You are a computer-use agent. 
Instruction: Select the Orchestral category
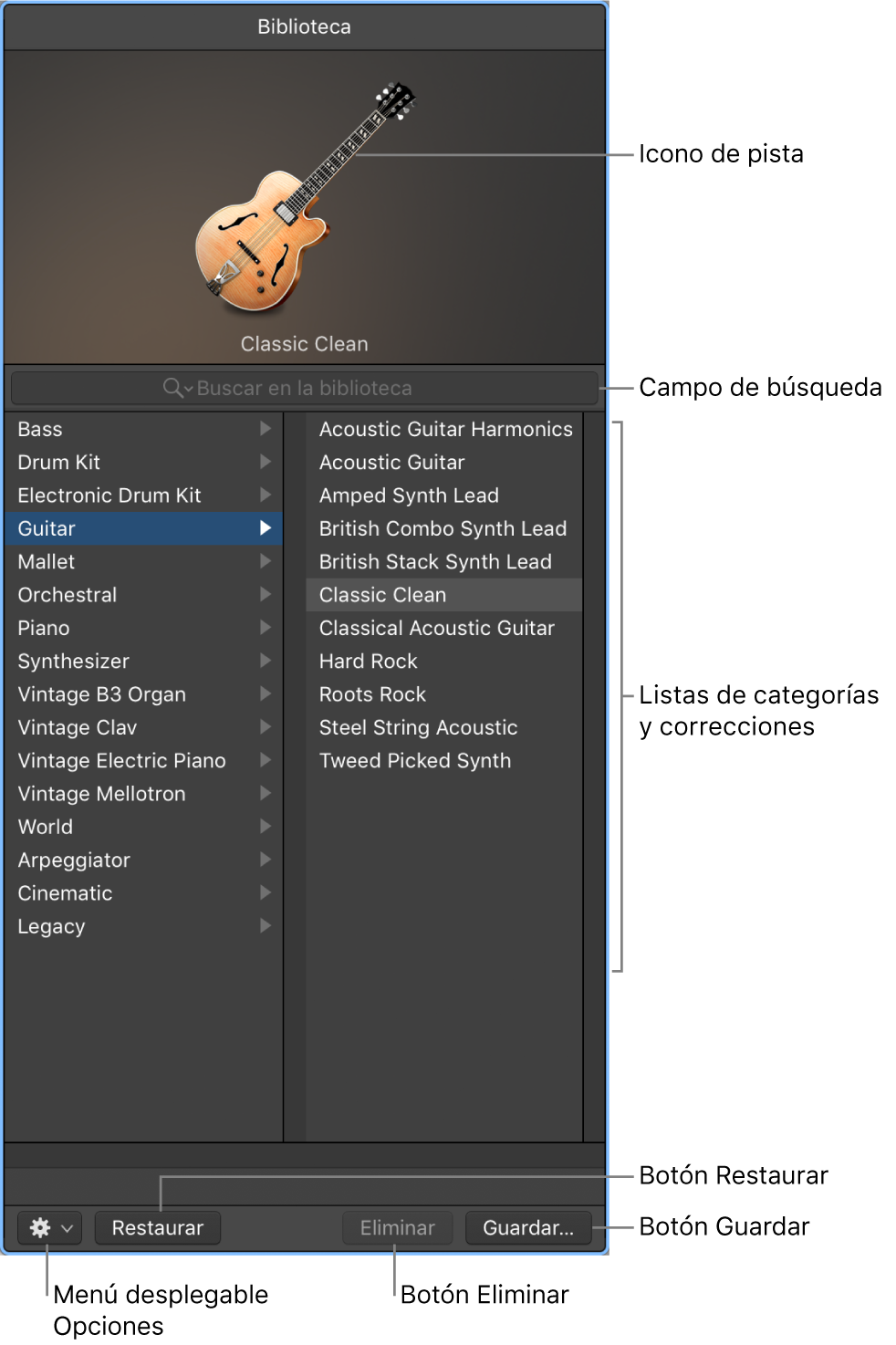pyautogui.click(x=68, y=595)
